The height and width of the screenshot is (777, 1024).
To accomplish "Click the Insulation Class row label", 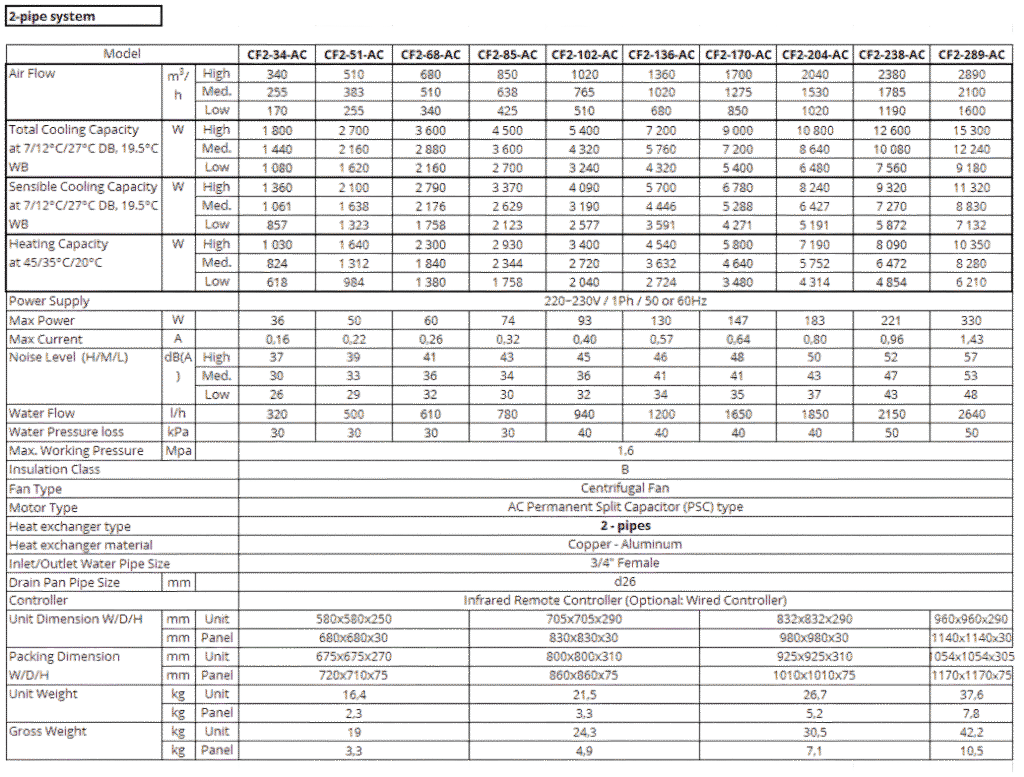I will tap(55, 469).
